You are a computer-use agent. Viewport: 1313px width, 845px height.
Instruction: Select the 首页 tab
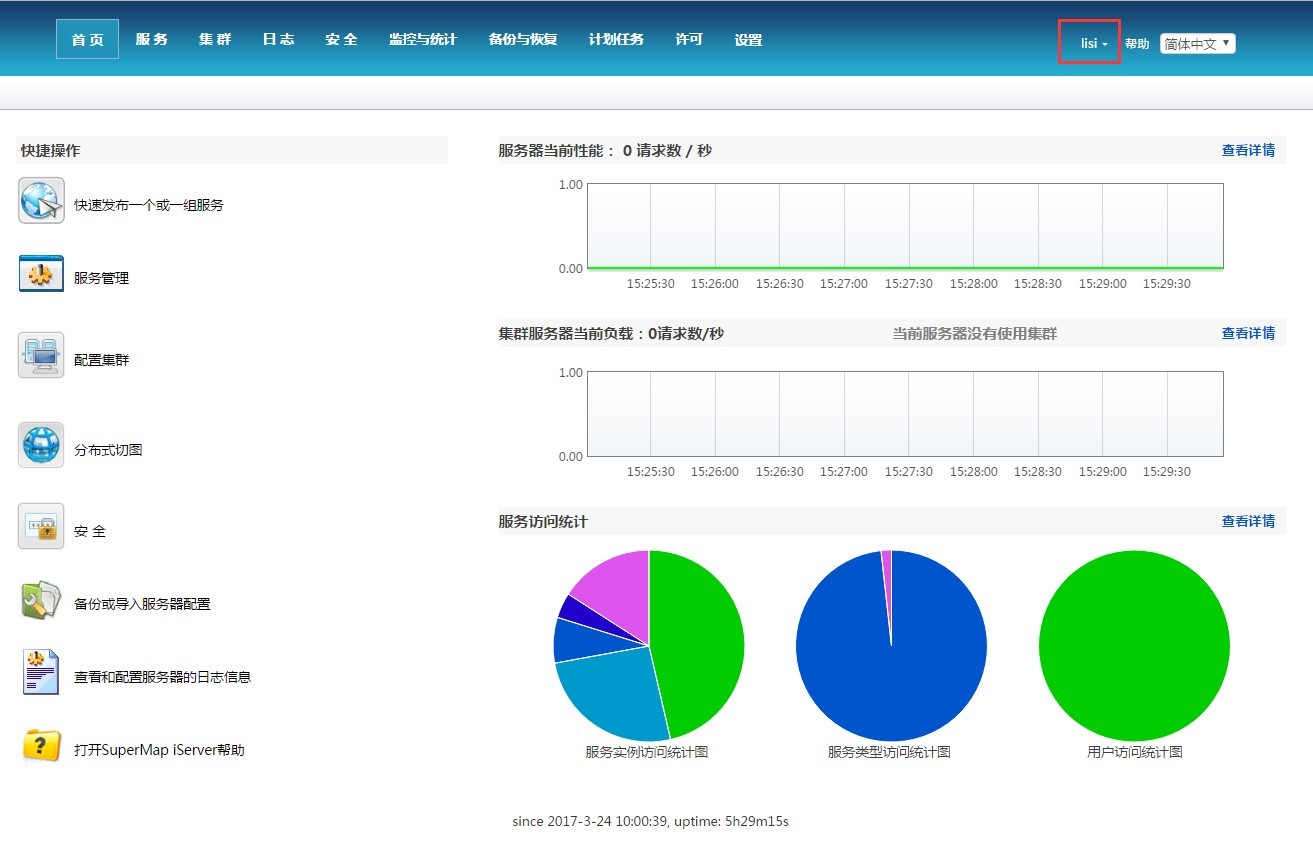pyautogui.click(x=87, y=40)
